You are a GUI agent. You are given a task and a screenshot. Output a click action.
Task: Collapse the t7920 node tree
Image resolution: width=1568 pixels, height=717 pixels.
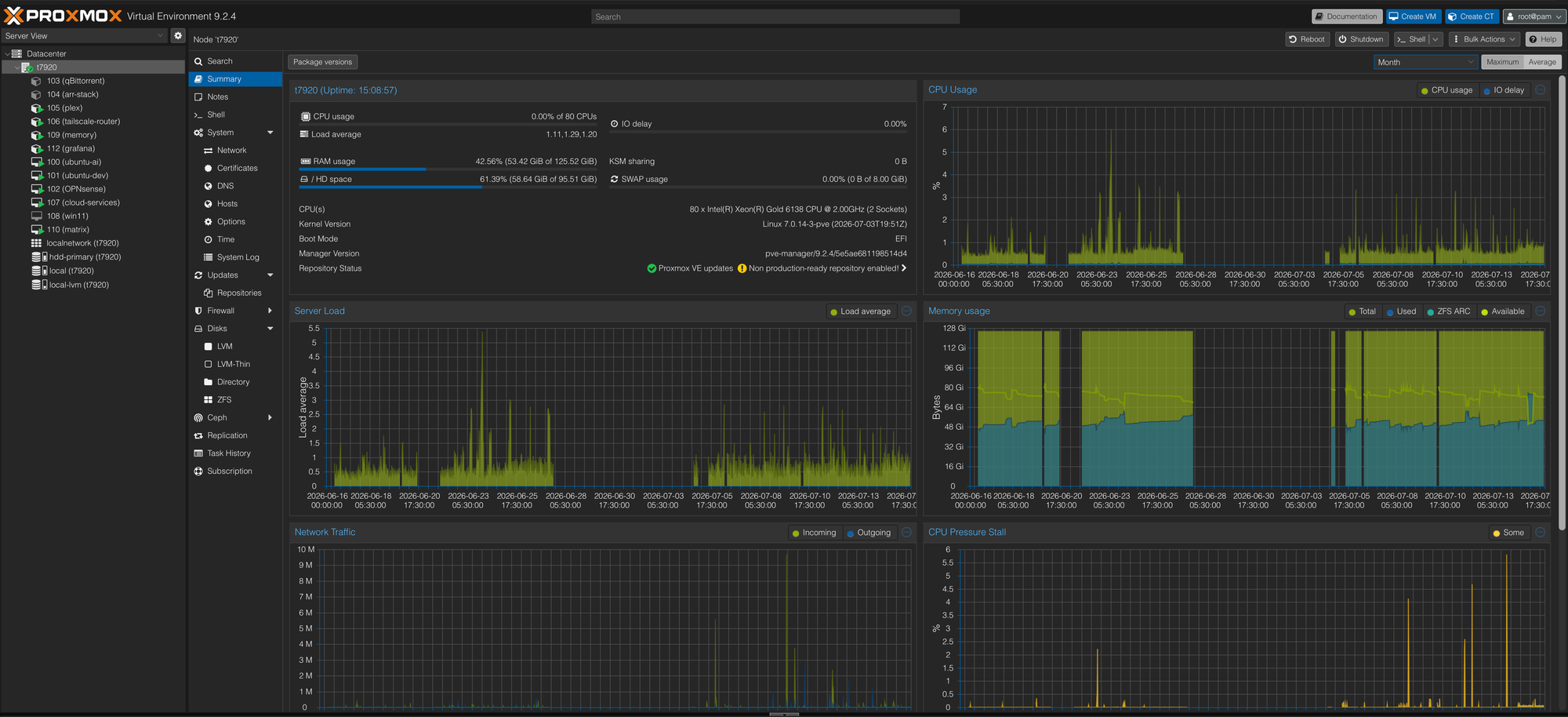click(17, 67)
